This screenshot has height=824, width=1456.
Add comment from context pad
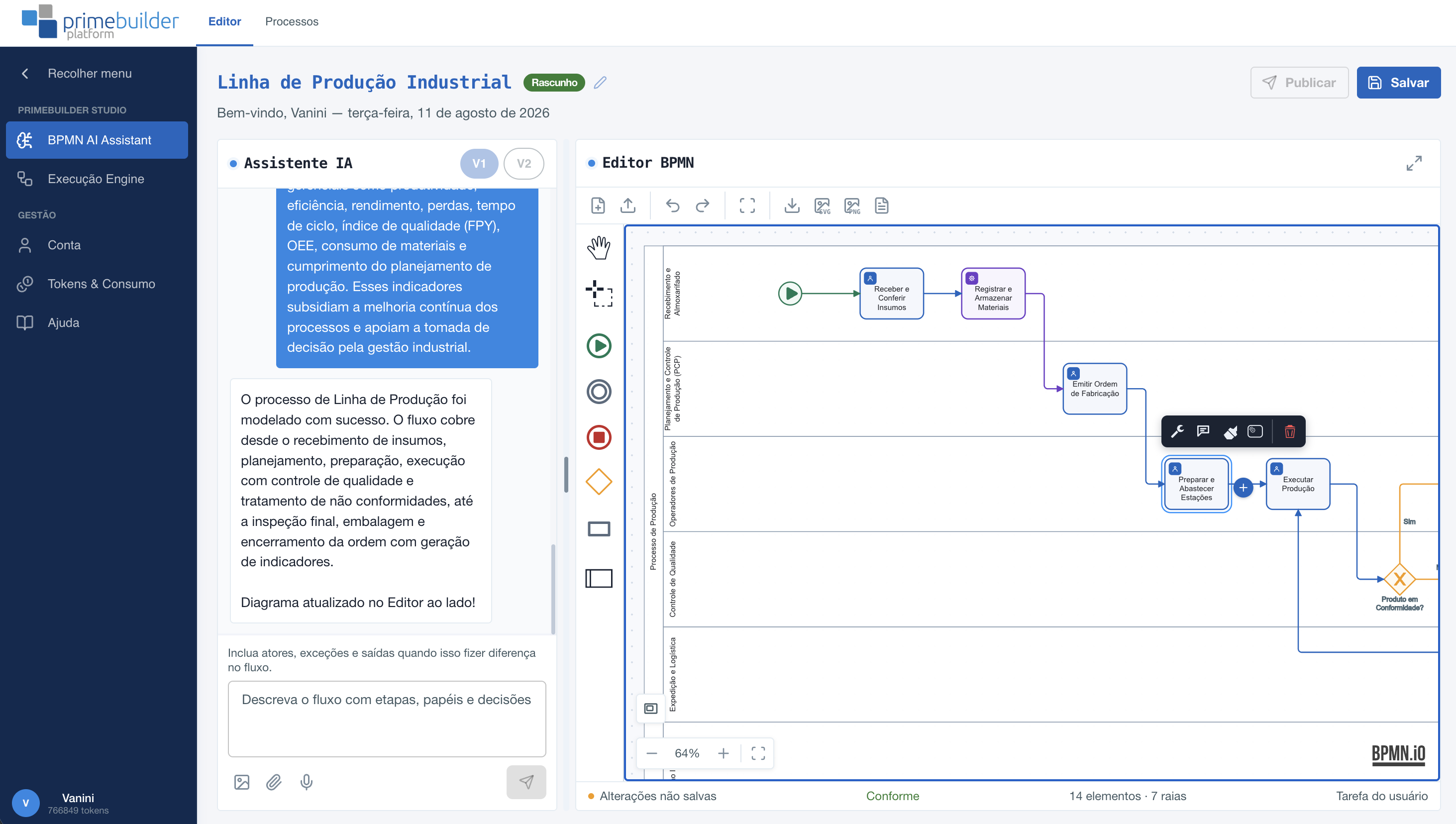click(x=1203, y=431)
